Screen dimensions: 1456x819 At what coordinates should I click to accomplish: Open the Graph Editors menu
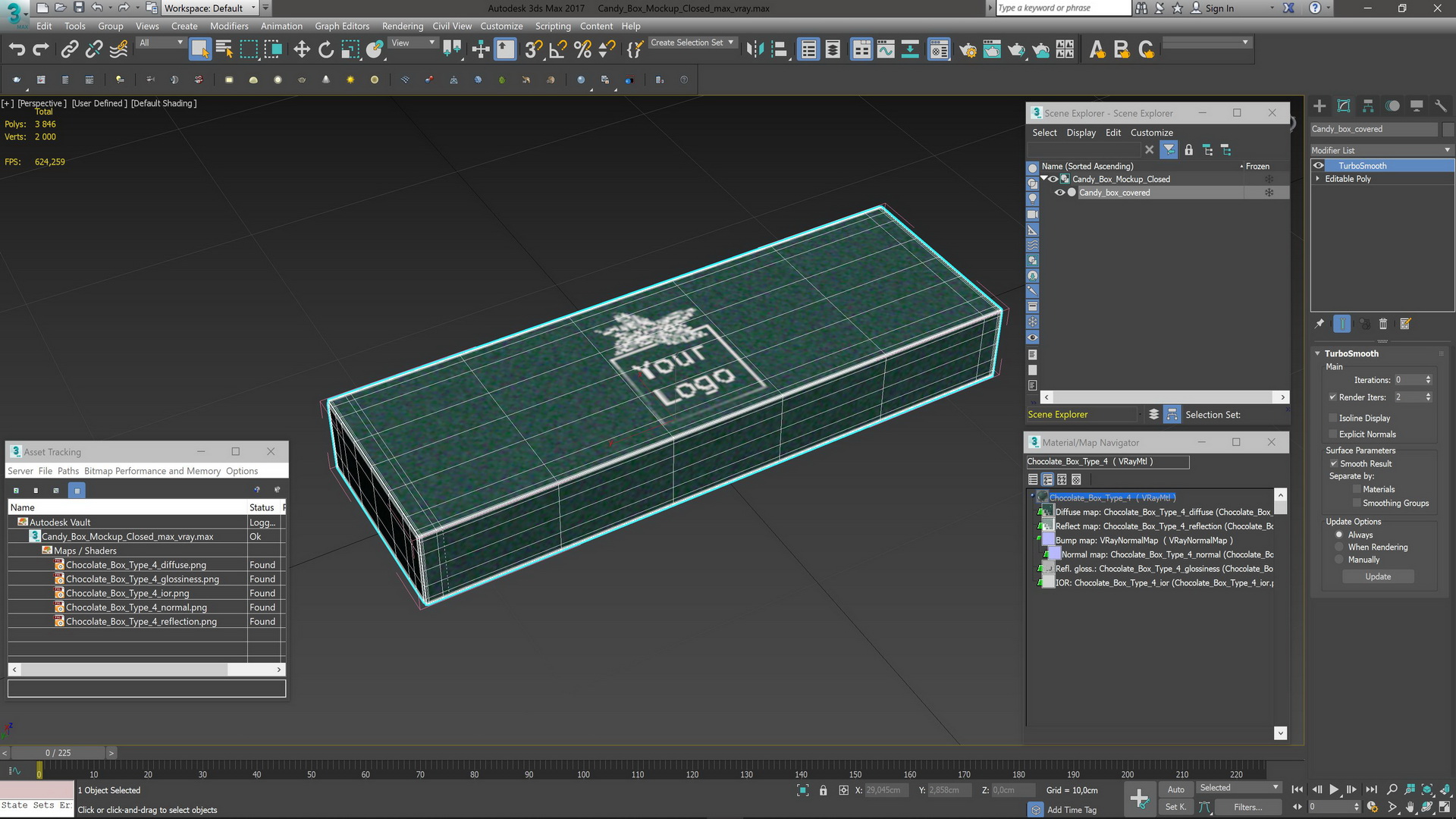coord(342,26)
